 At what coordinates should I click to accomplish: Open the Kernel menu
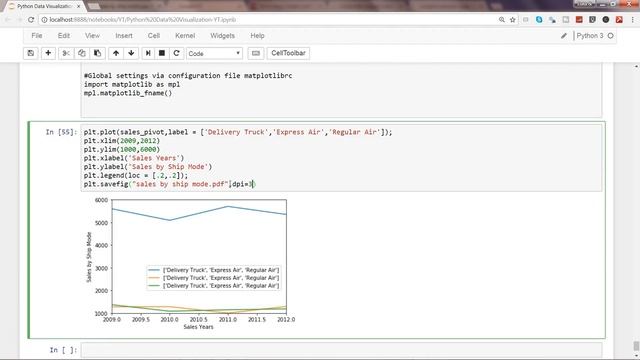(185, 36)
